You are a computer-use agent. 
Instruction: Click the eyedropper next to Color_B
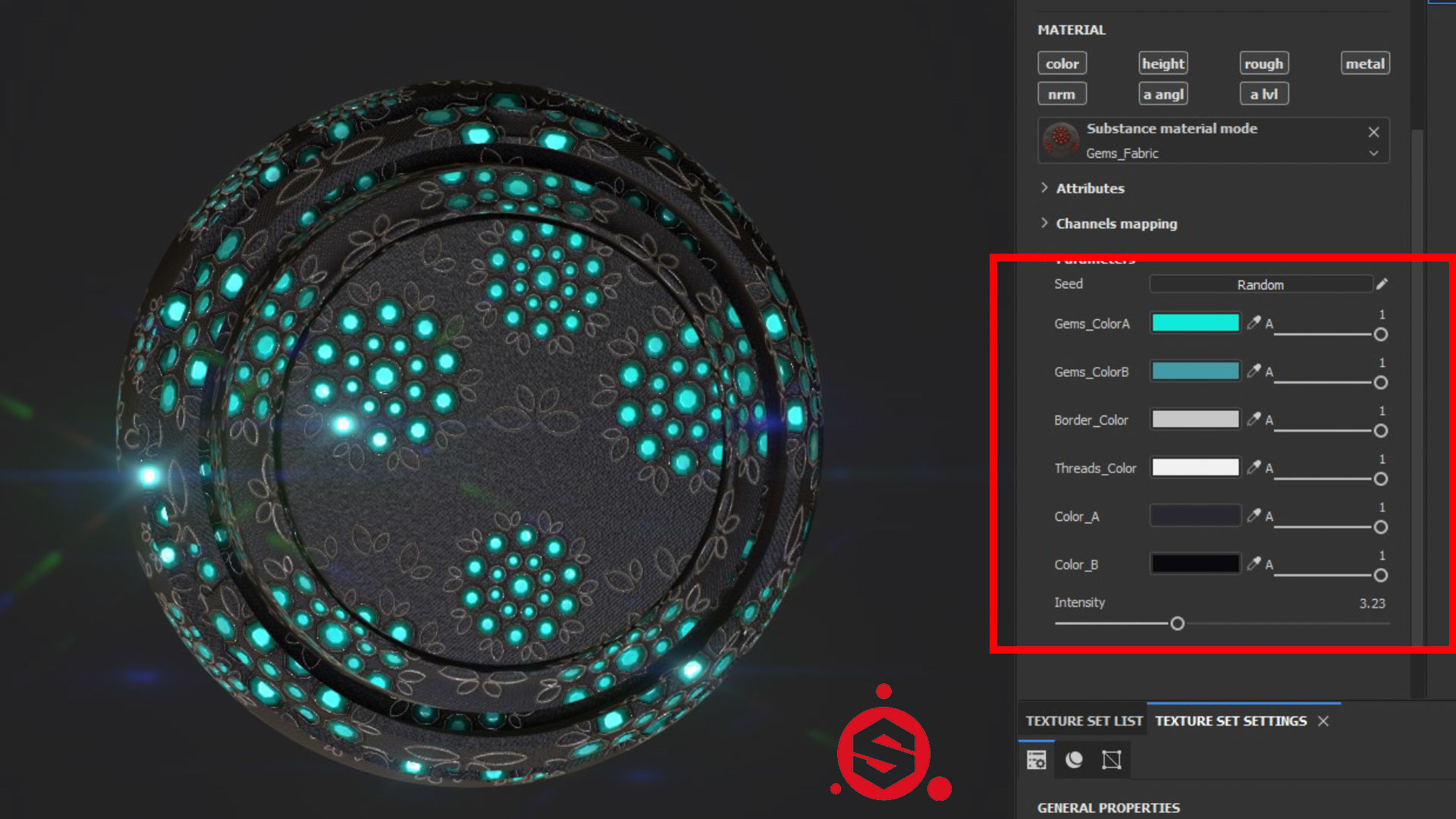tap(1254, 563)
